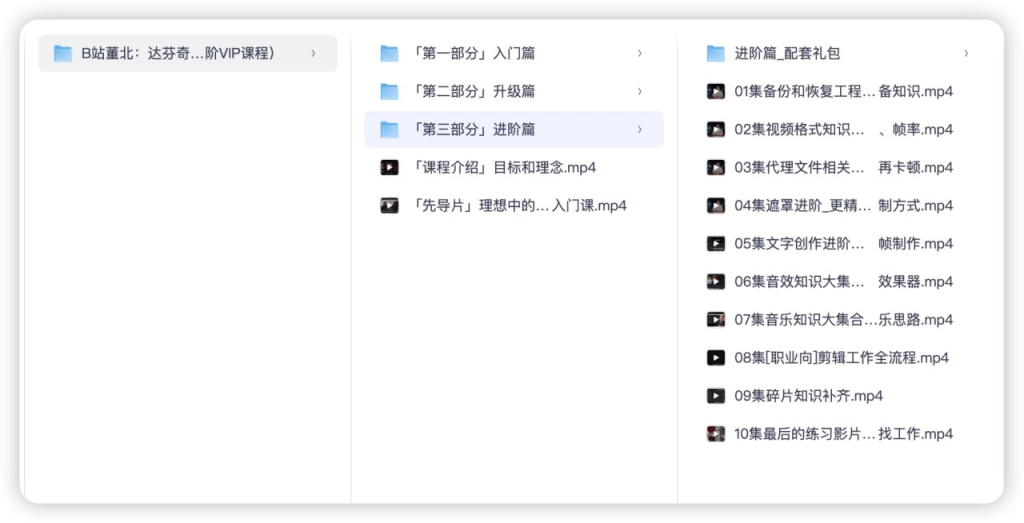Click folder icon of B站董北 course
Screen dimensions: 1024x523
click(x=63, y=54)
